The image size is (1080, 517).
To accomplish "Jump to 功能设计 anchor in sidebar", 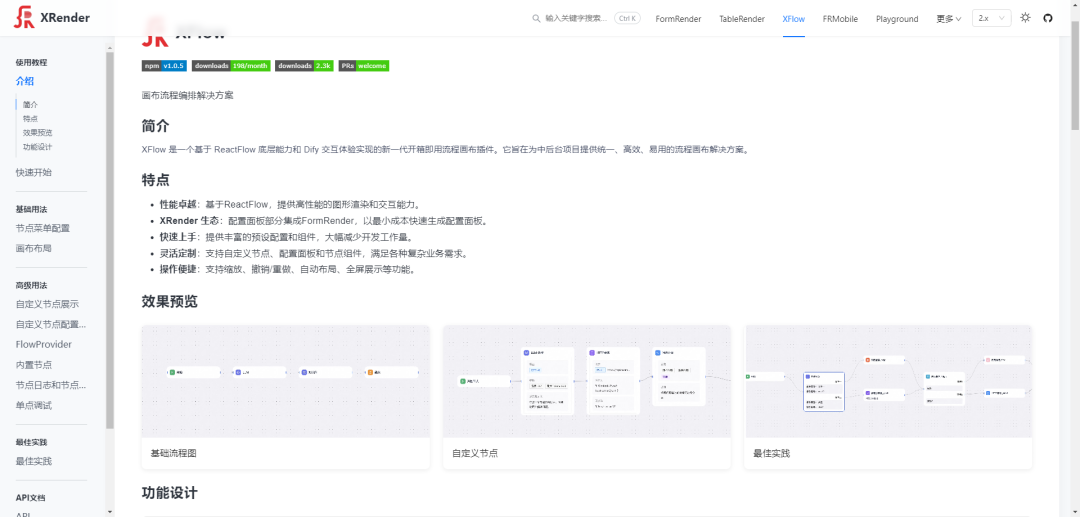I will click(x=37, y=147).
